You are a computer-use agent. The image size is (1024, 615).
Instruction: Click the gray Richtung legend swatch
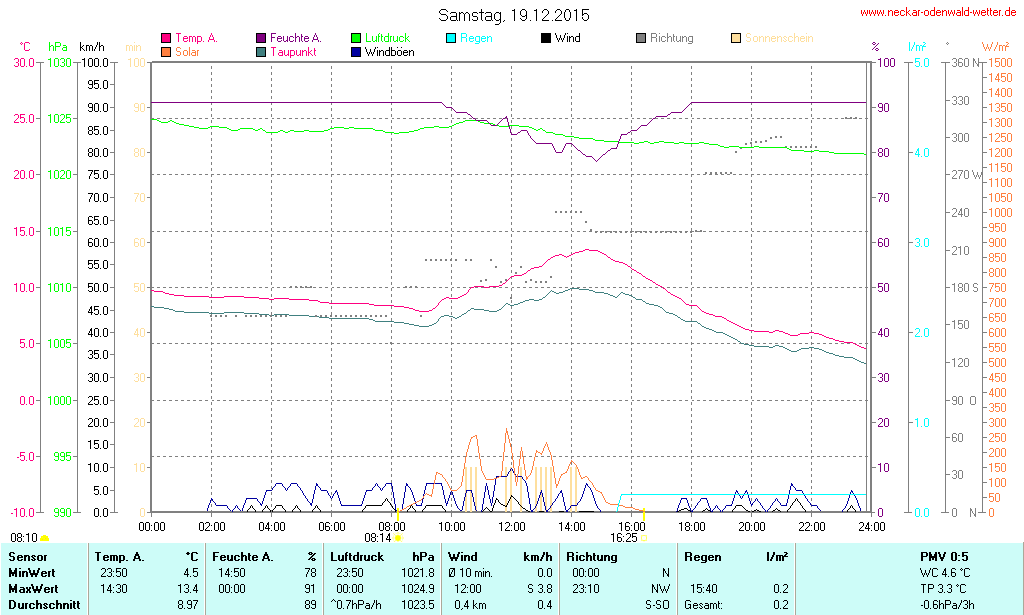pyautogui.click(x=641, y=38)
